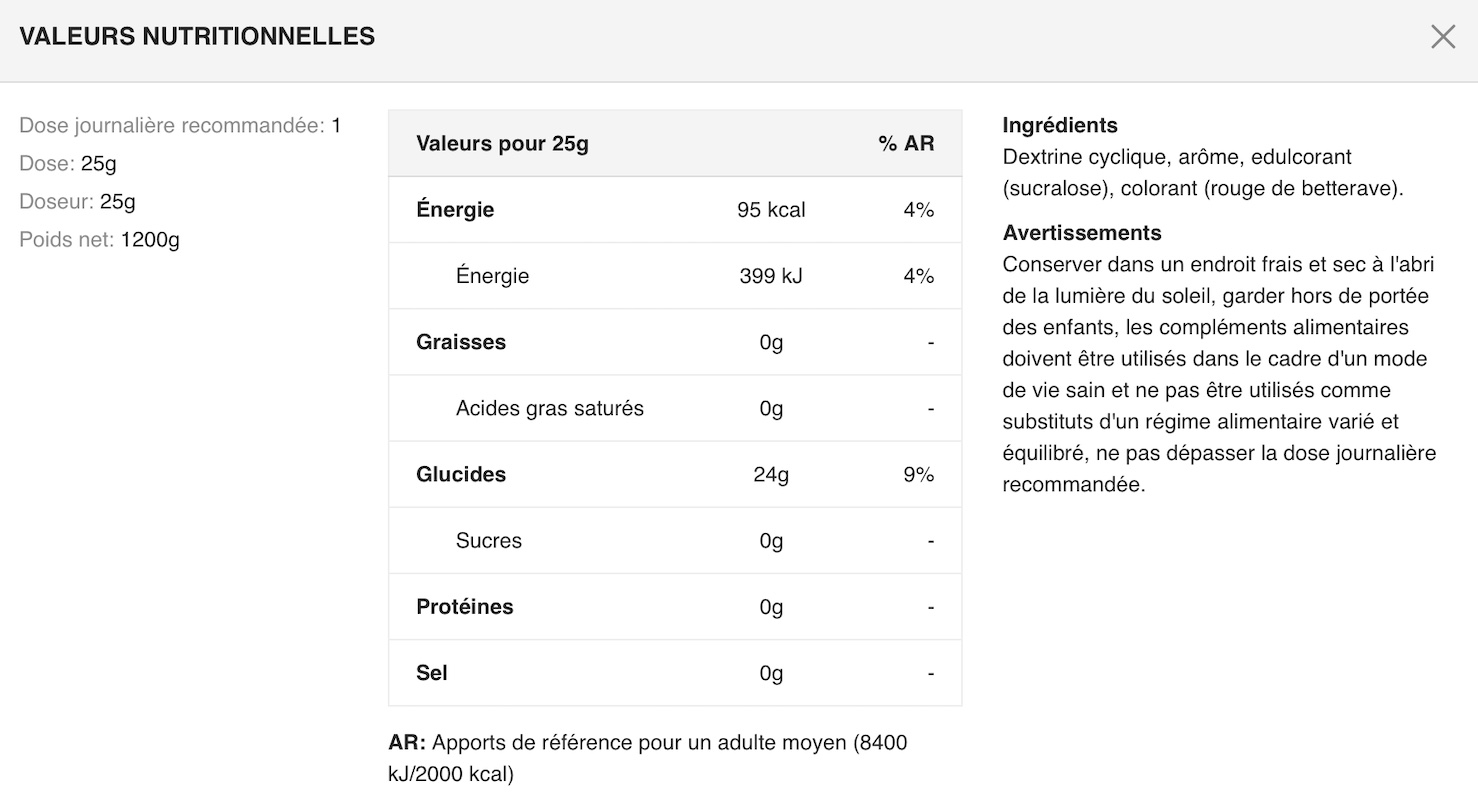
Task: Select the Doseur label text
Action: (56, 202)
